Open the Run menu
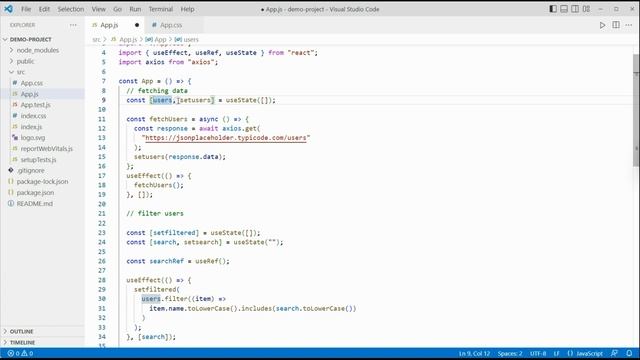 click(x=135, y=9)
